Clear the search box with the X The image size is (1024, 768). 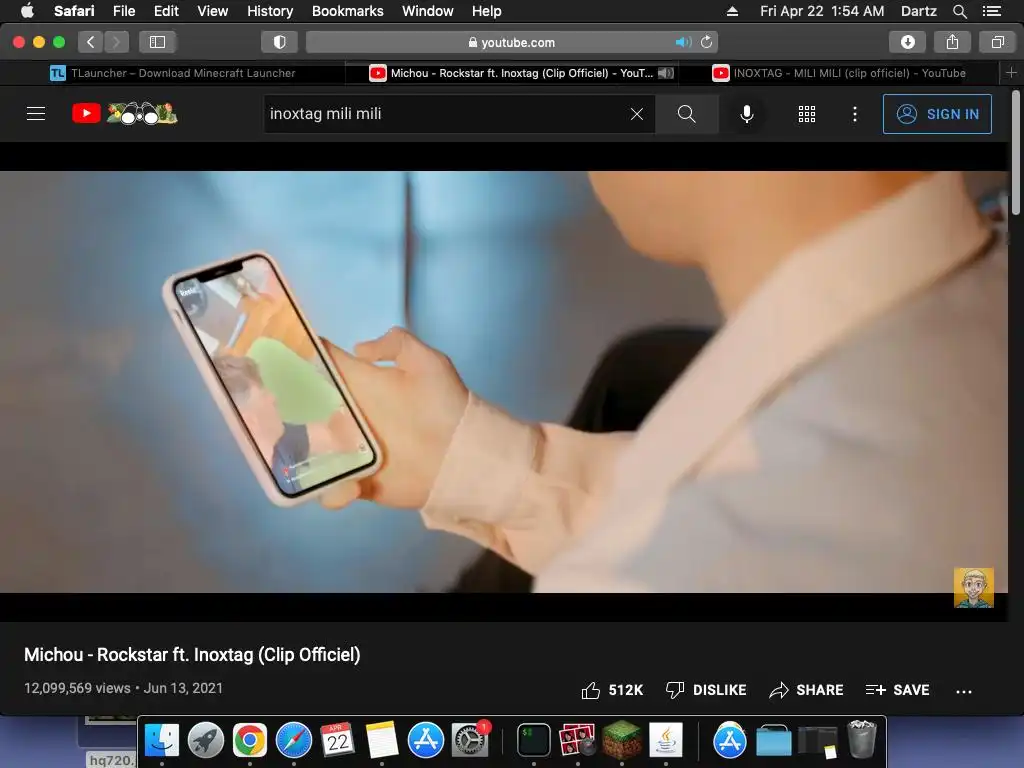[637, 114]
